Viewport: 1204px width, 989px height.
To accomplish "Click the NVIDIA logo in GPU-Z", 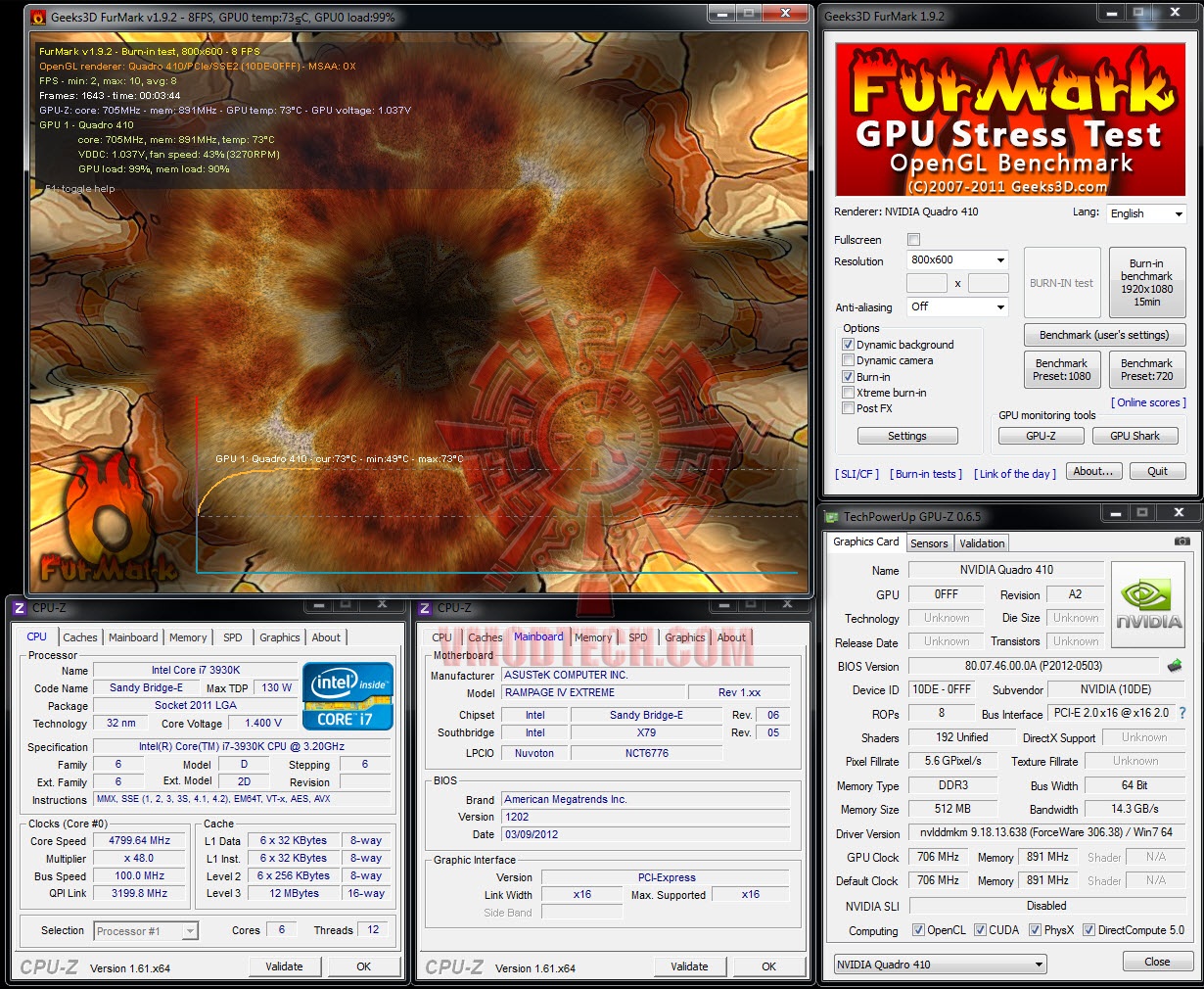I will click(x=1149, y=606).
